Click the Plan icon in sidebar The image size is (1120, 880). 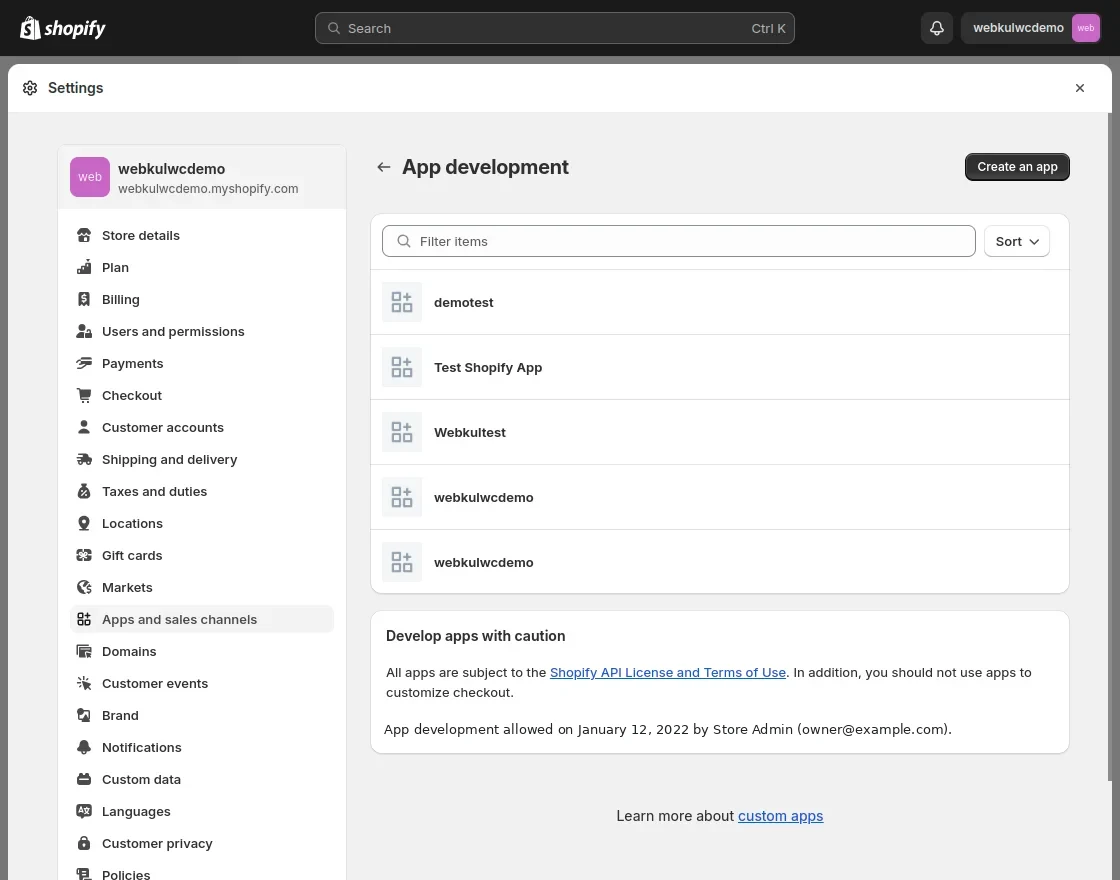pos(84,267)
